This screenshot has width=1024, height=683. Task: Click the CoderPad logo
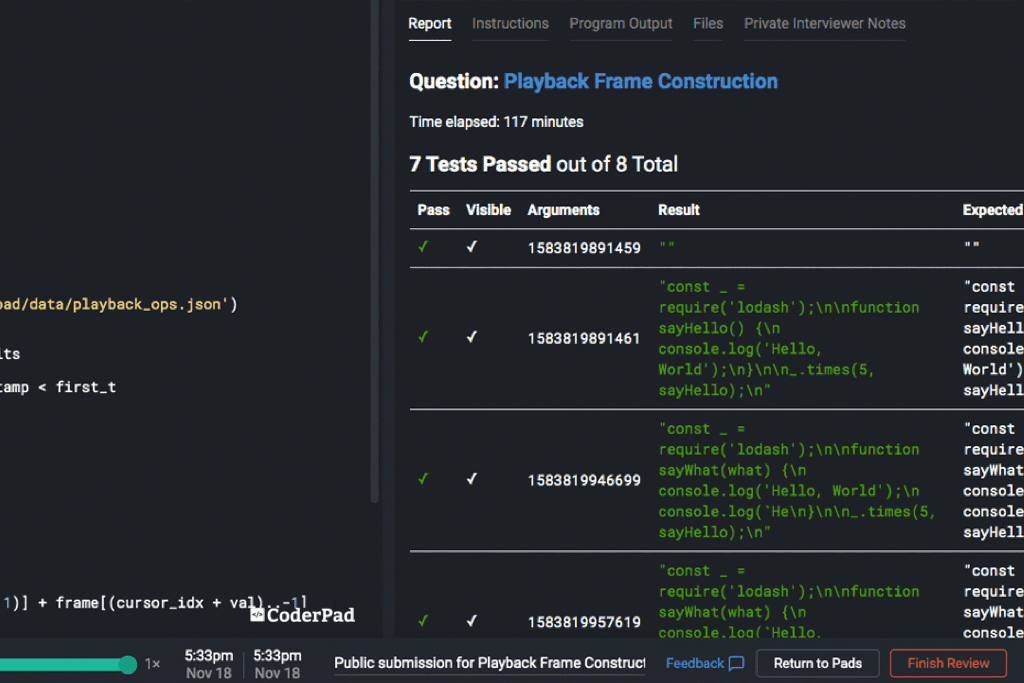coord(302,615)
